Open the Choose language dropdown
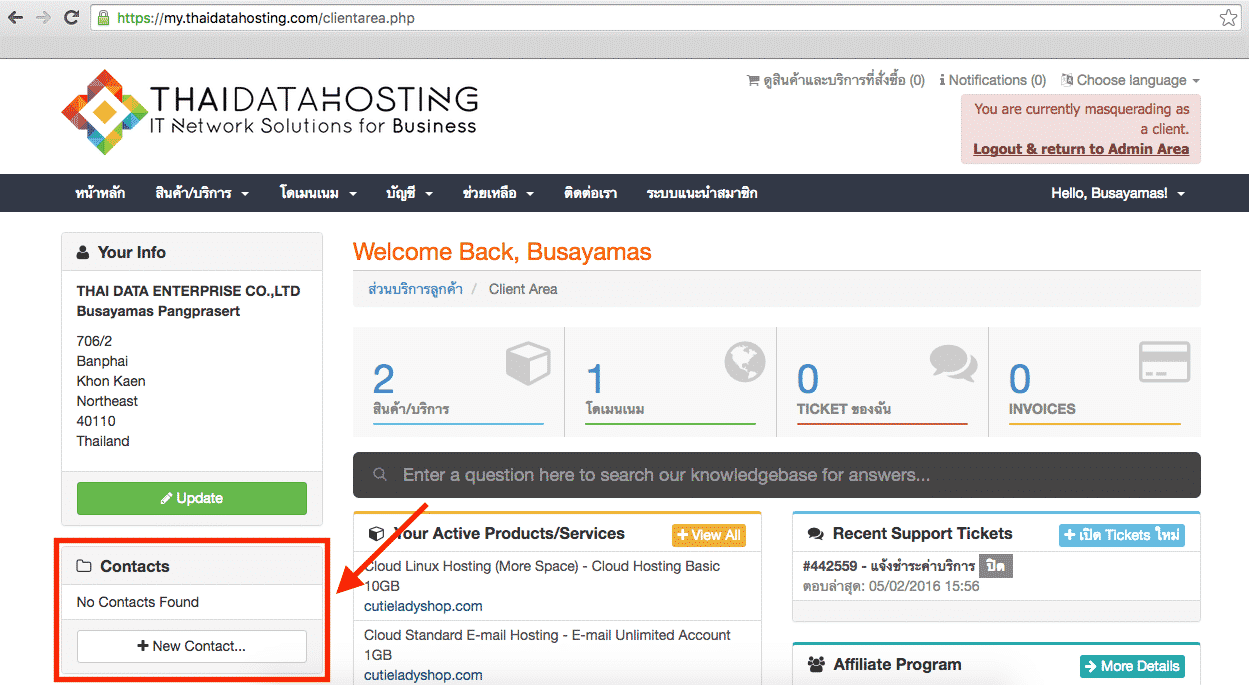1249x685 pixels. point(1130,80)
